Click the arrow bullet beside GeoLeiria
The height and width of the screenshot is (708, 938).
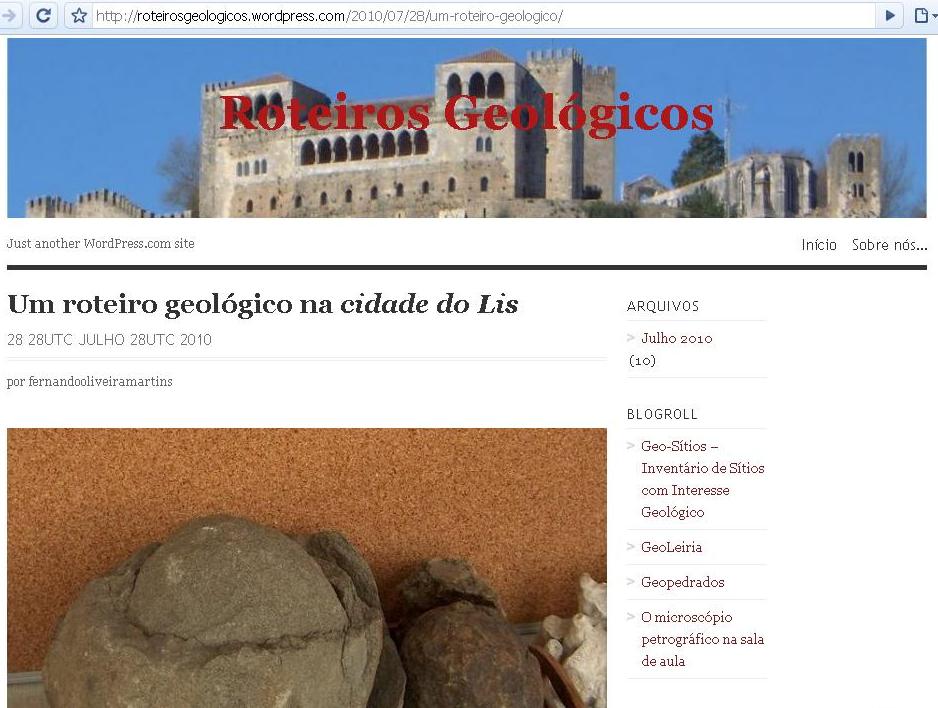pos(631,547)
